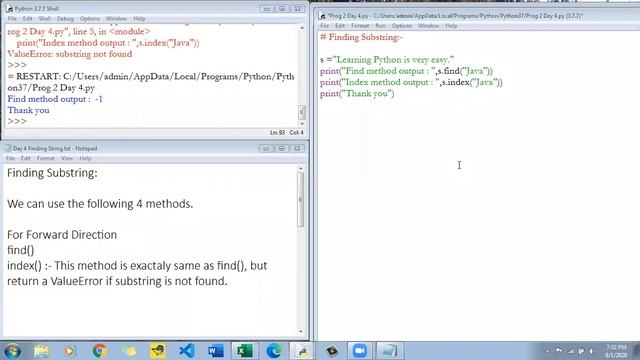Open Window menu in Python Shell
640x360 pixels.
(x=116, y=19)
